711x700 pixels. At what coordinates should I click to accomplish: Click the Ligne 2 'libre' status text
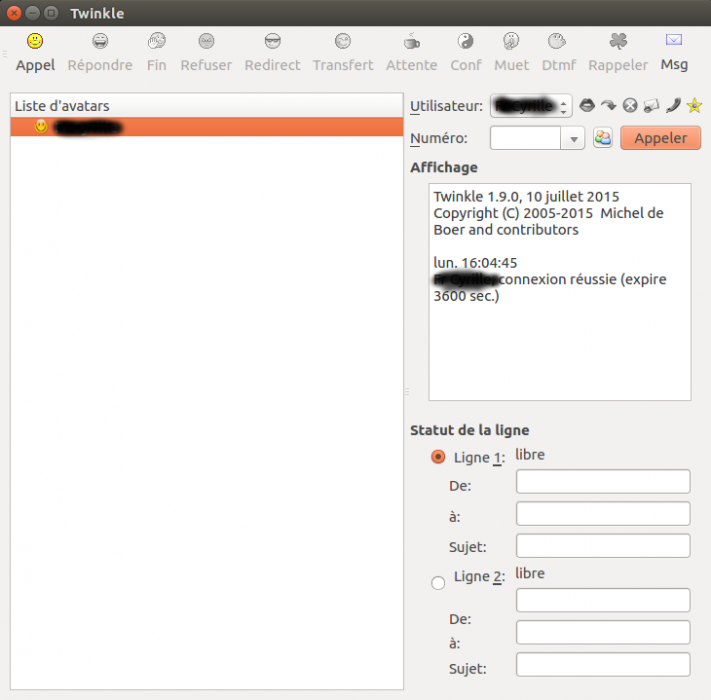[530, 573]
